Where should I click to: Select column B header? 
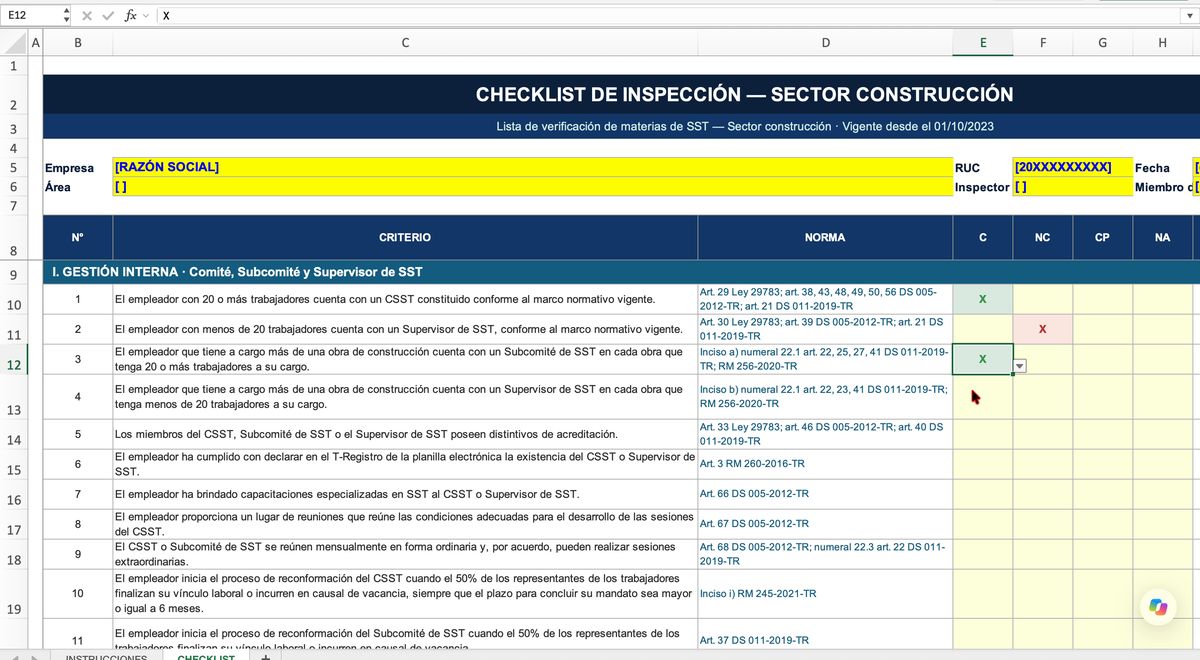coord(78,43)
